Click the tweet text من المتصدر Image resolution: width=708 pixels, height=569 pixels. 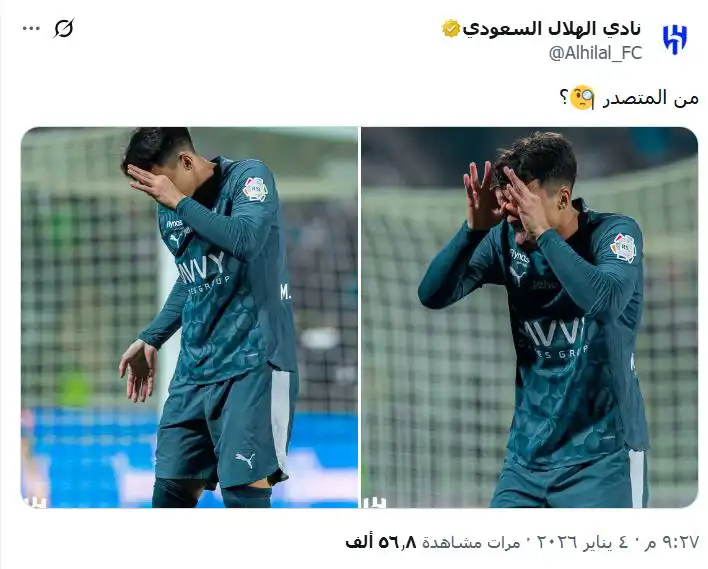pyautogui.click(x=651, y=98)
